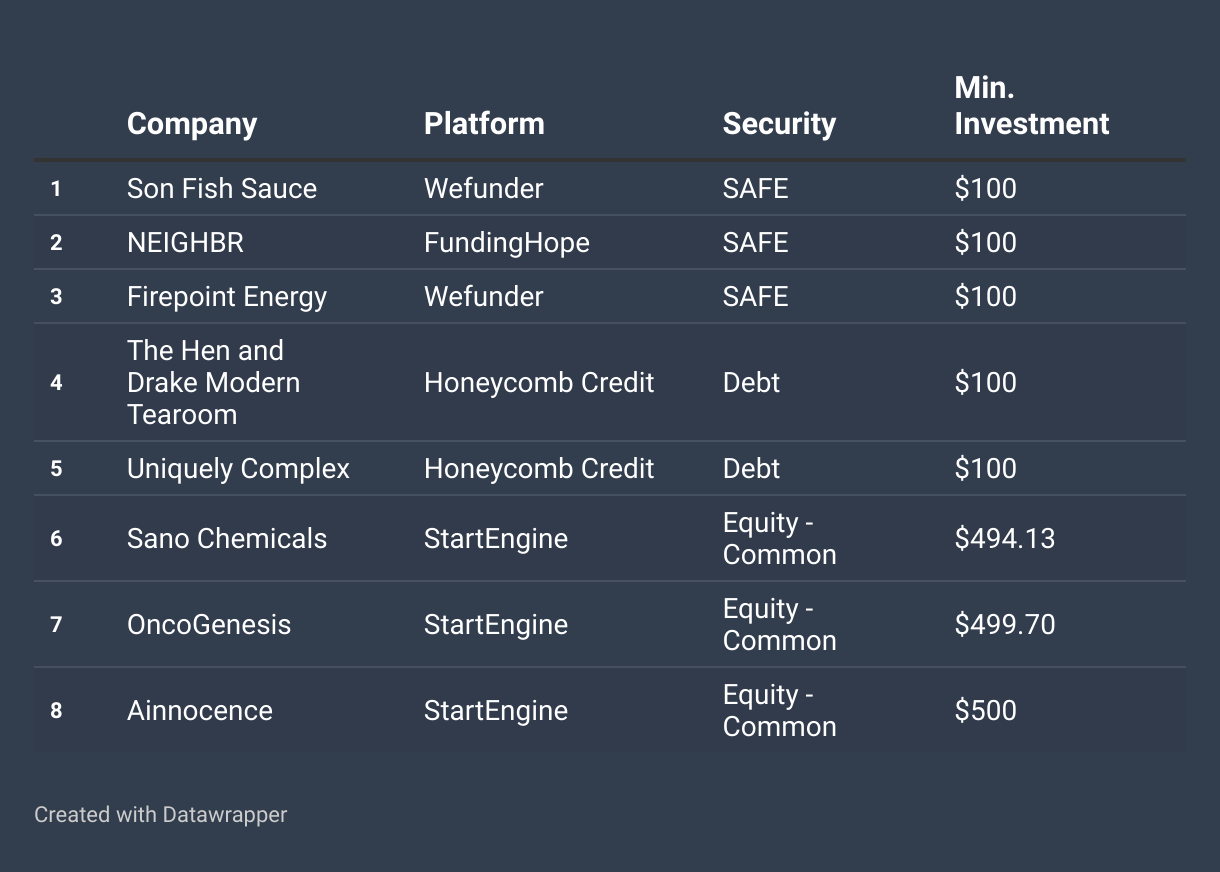Click the OncoGenesis company name
The height and width of the screenshot is (872, 1220).
pyautogui.click(x=209, y=625)
